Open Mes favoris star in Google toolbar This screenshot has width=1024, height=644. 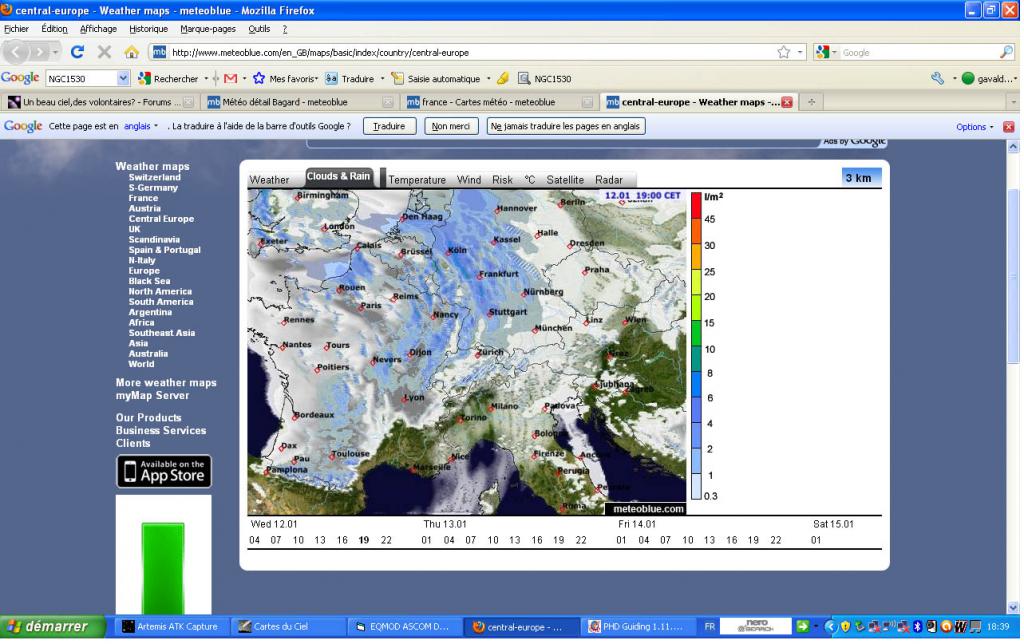pos(286,78)
